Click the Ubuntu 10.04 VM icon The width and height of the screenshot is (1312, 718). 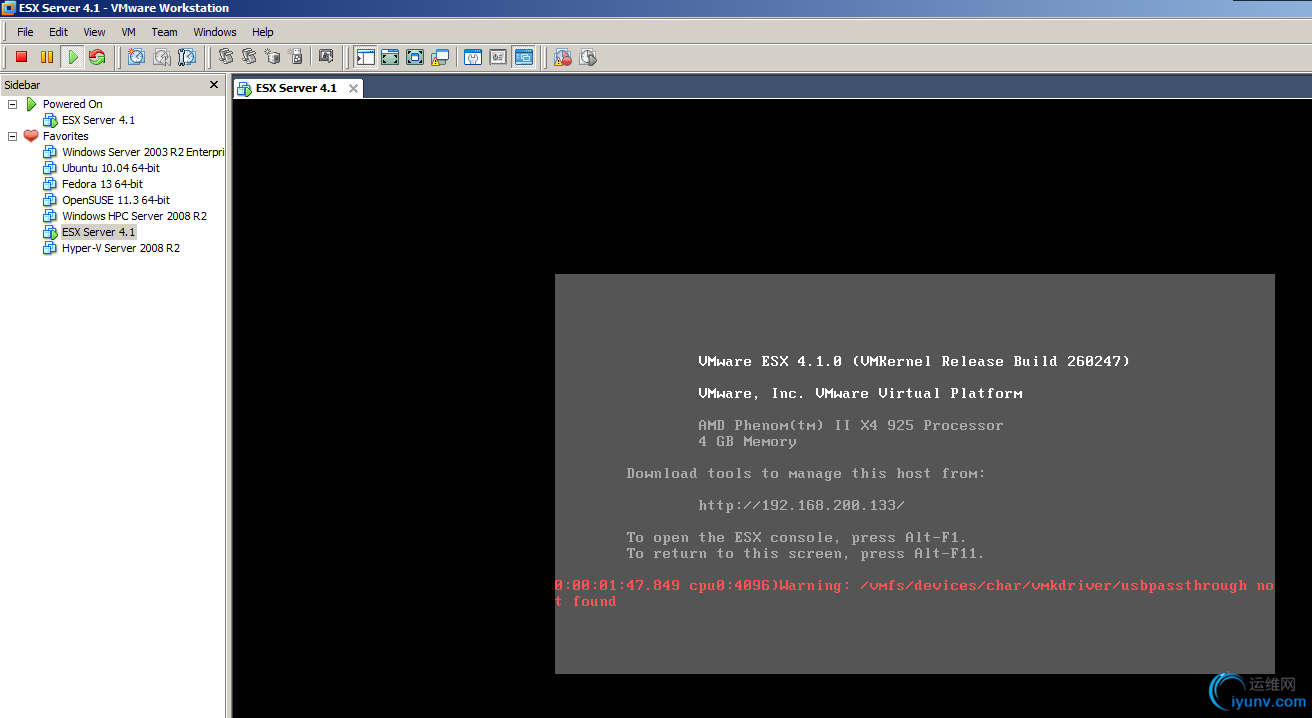(50, 168)
